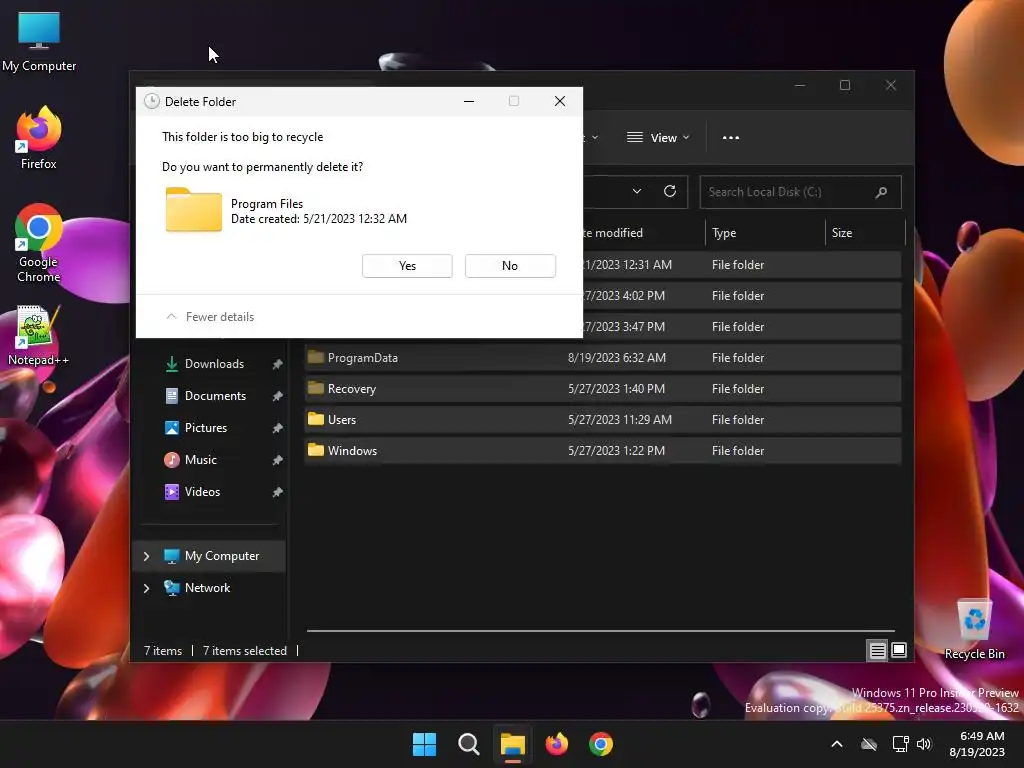The image size is (1024, 768).
Task: Click pin icon next to Music
Action: click(x=278, y=460)
